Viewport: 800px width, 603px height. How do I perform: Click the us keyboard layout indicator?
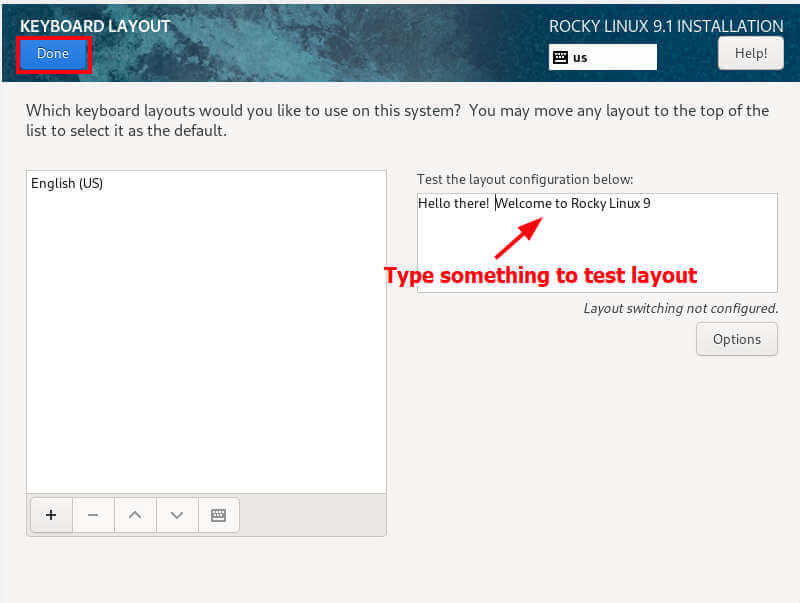(603, 57)
